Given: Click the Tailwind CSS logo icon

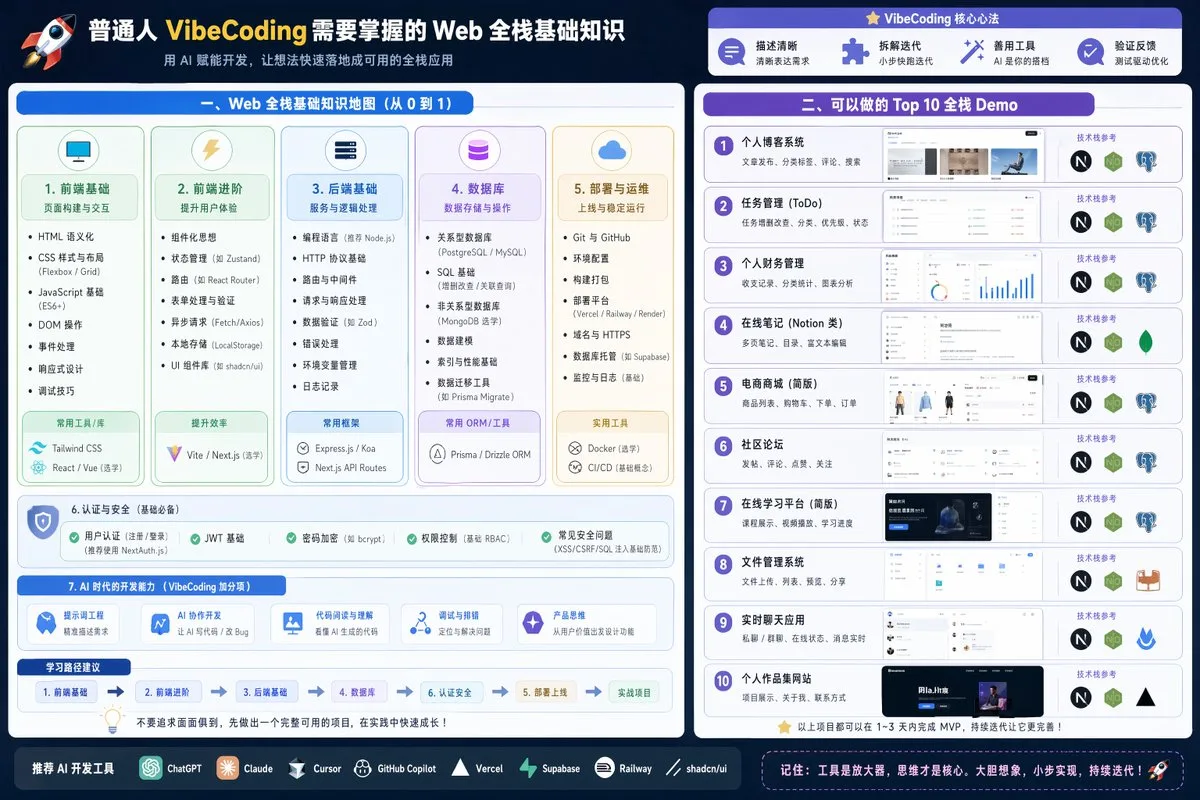Looking at the screenshot, I should 38,448.
